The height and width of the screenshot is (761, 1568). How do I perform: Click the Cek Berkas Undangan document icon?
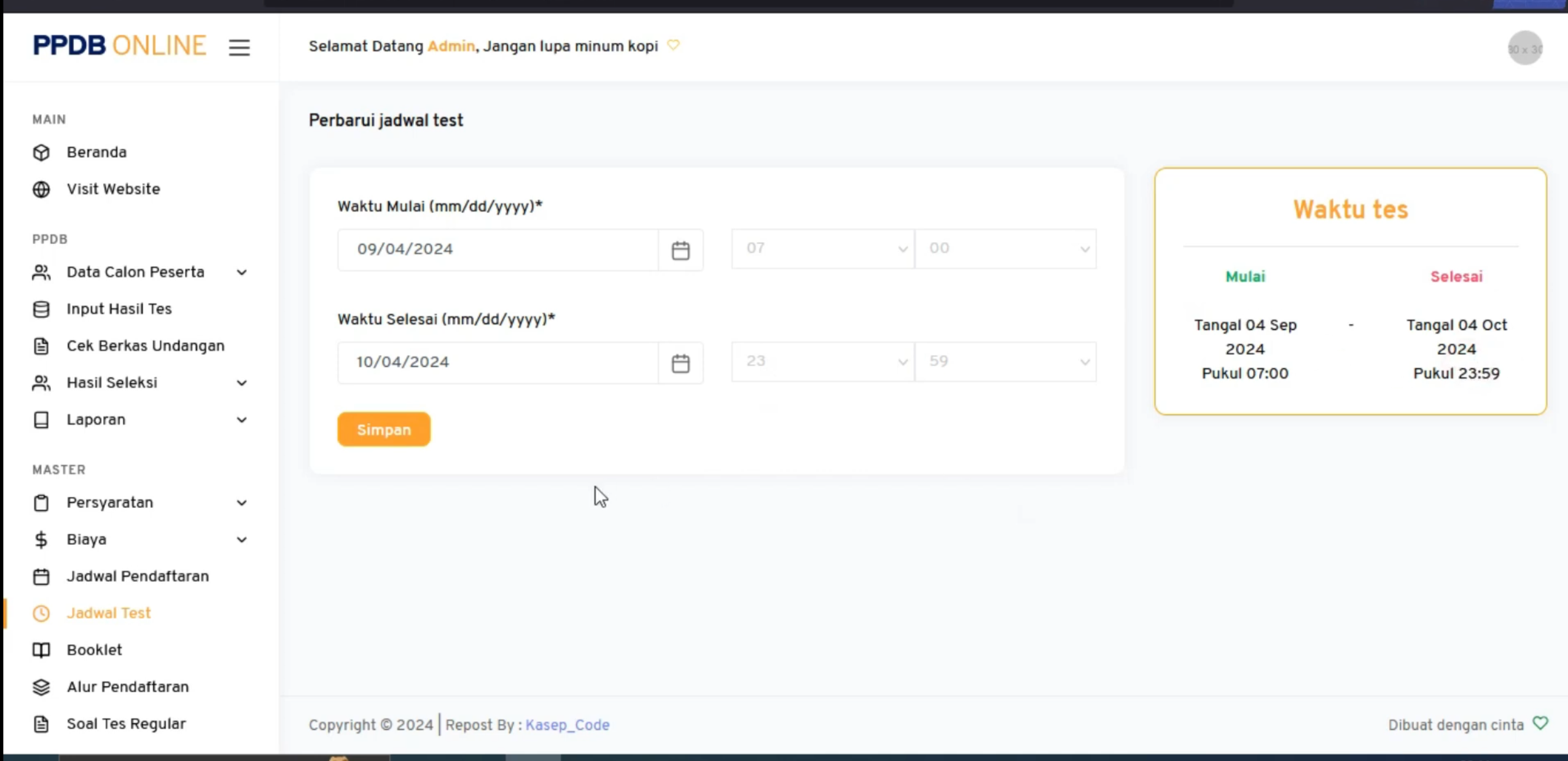coord(41,346)
